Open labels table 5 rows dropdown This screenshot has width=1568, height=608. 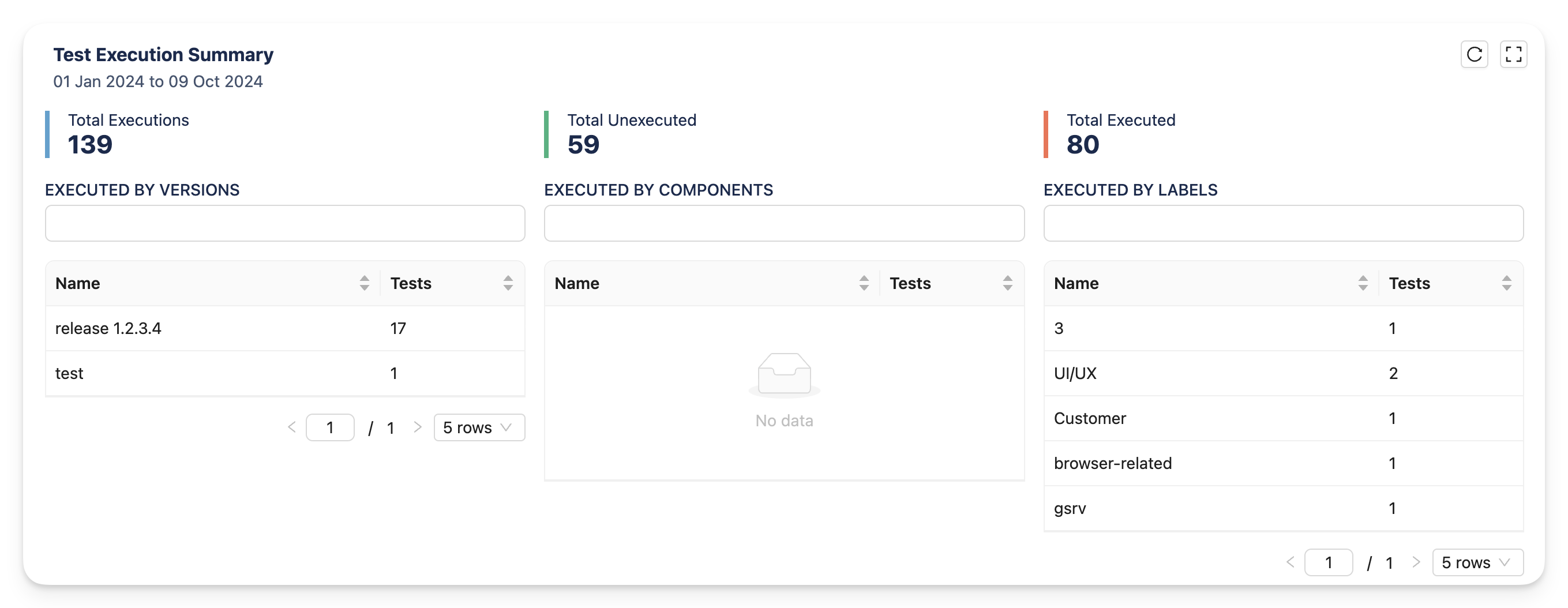(x=1477, y=562)
